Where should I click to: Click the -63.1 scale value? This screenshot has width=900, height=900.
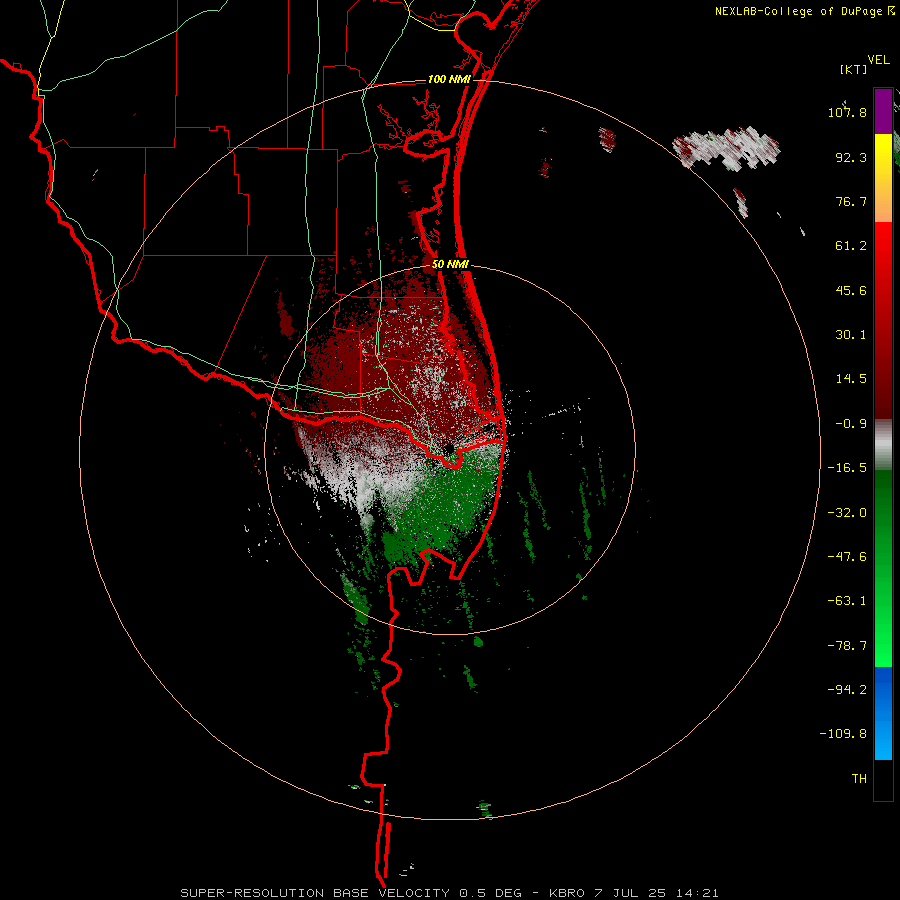847,601
